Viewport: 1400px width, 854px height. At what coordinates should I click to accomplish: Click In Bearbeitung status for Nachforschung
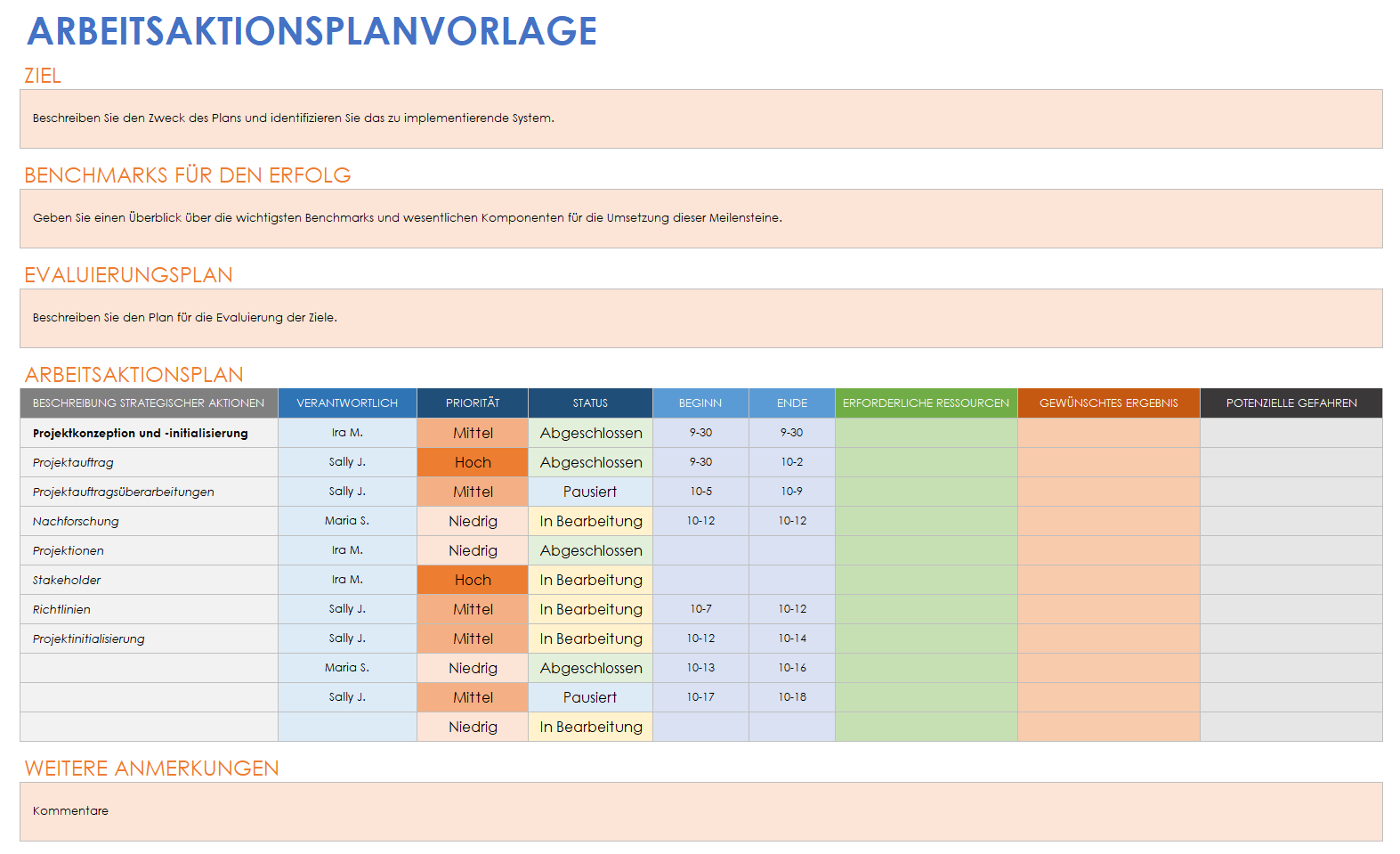tap(590, 521)
